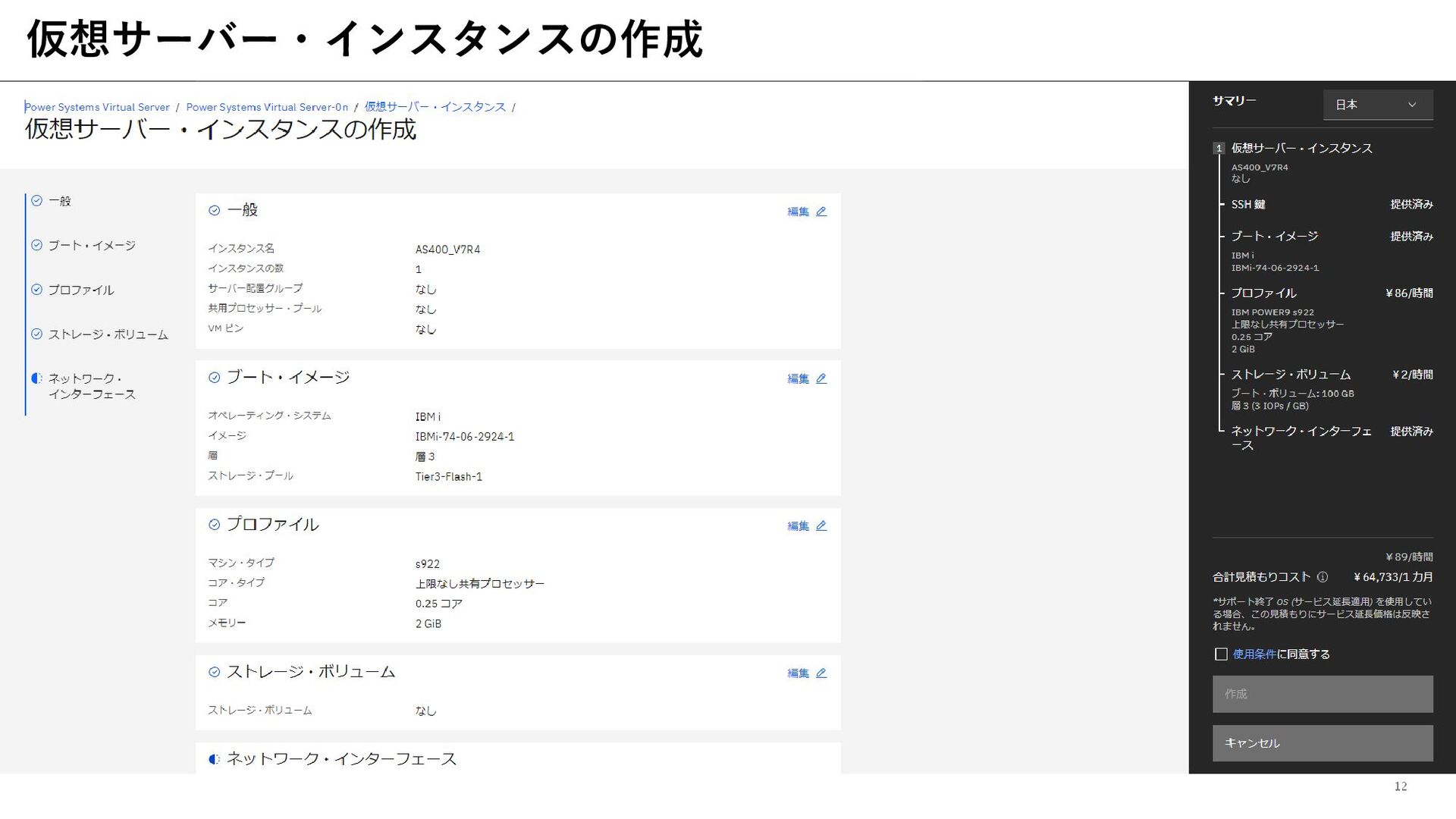This screenshot has width=1456, height=819.
Task: Click the pencil edit icon in ブート・イメージ section
Action: click(821, 378)
